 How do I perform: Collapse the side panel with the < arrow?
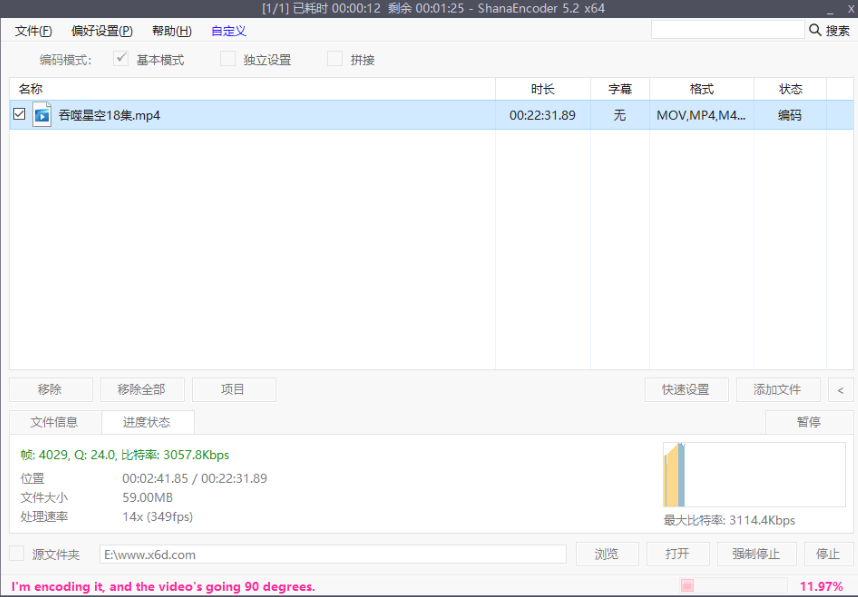coord(841,390)
